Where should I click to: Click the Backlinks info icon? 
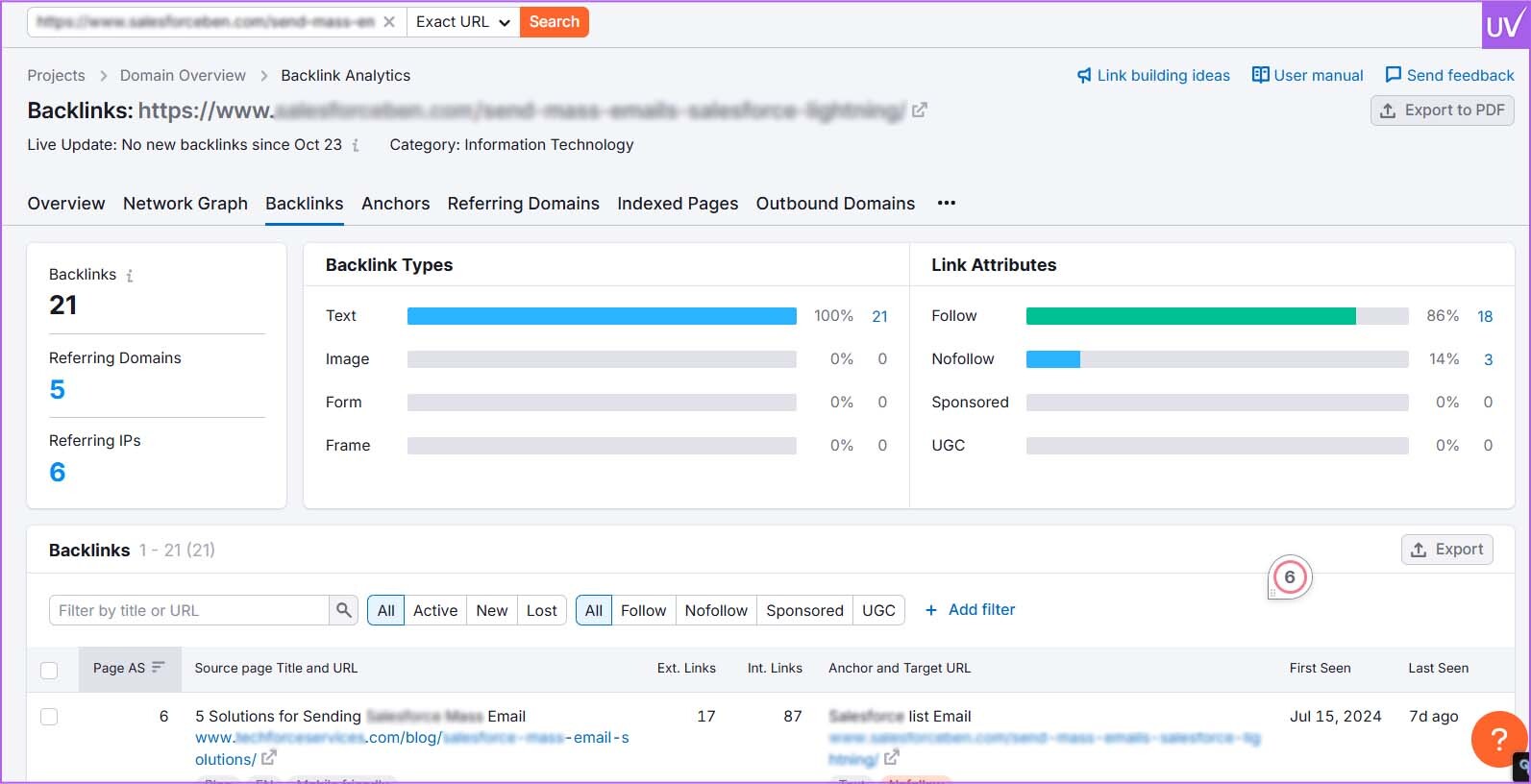130,276
